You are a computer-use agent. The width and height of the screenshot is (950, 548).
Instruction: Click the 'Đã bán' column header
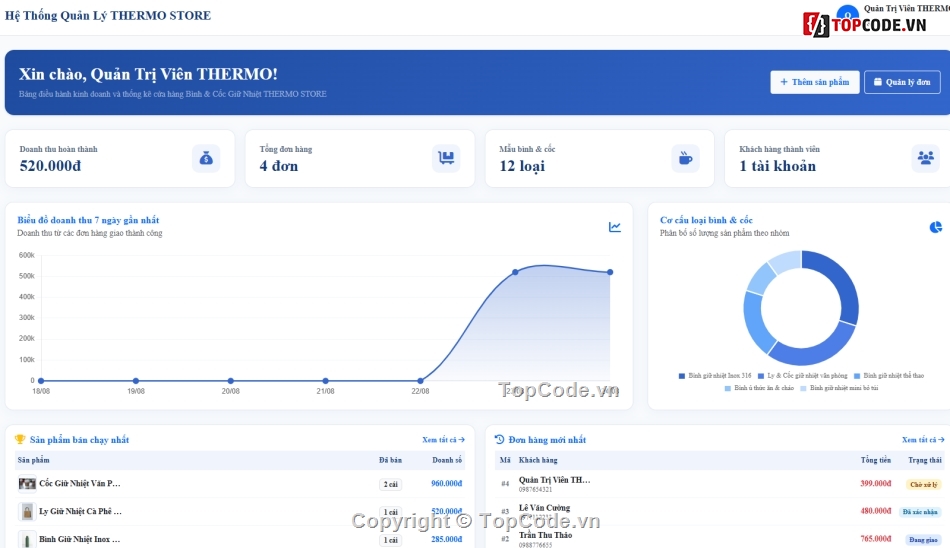[391, 460]
